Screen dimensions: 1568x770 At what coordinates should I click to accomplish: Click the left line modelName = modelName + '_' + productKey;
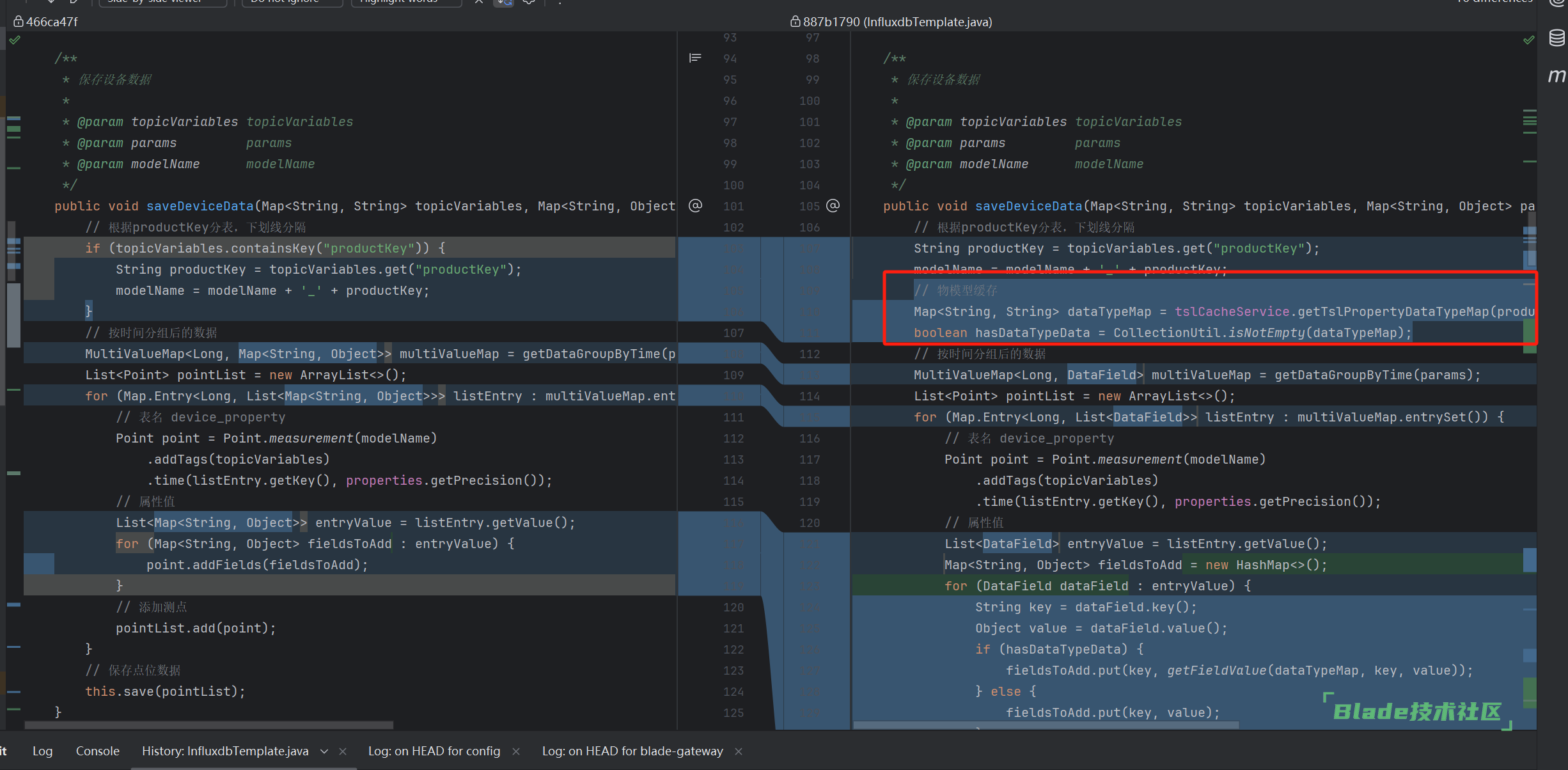[x=272, y=290]
